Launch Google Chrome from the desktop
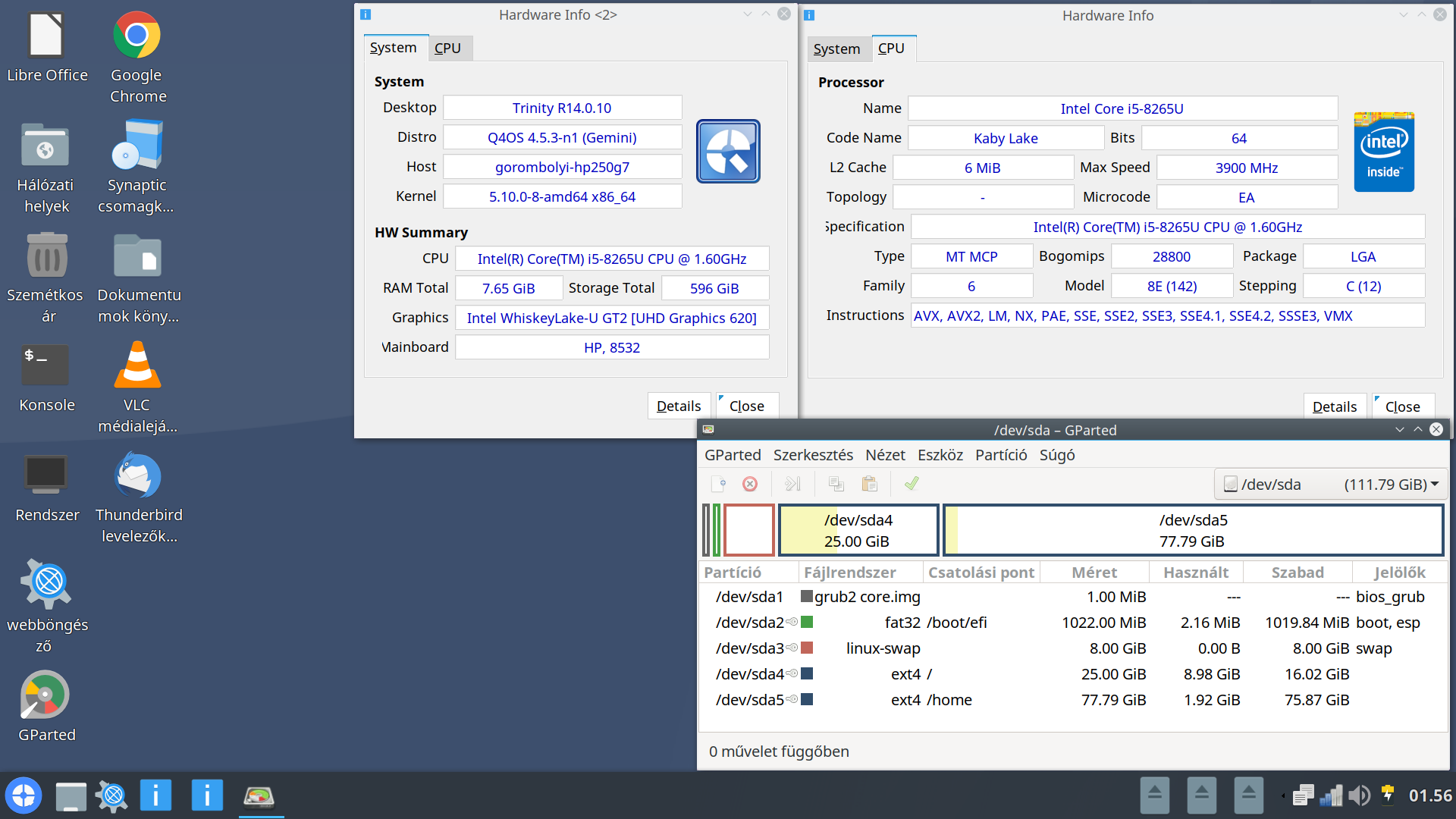Viewport: 1456px width, 819px height. coord(137,58)
